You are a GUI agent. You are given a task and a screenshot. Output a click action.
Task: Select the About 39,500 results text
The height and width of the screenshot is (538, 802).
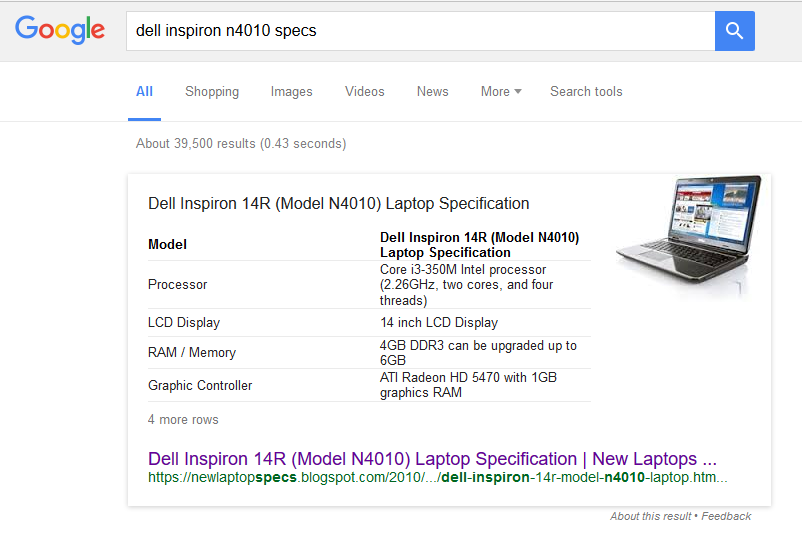(241, 144)
